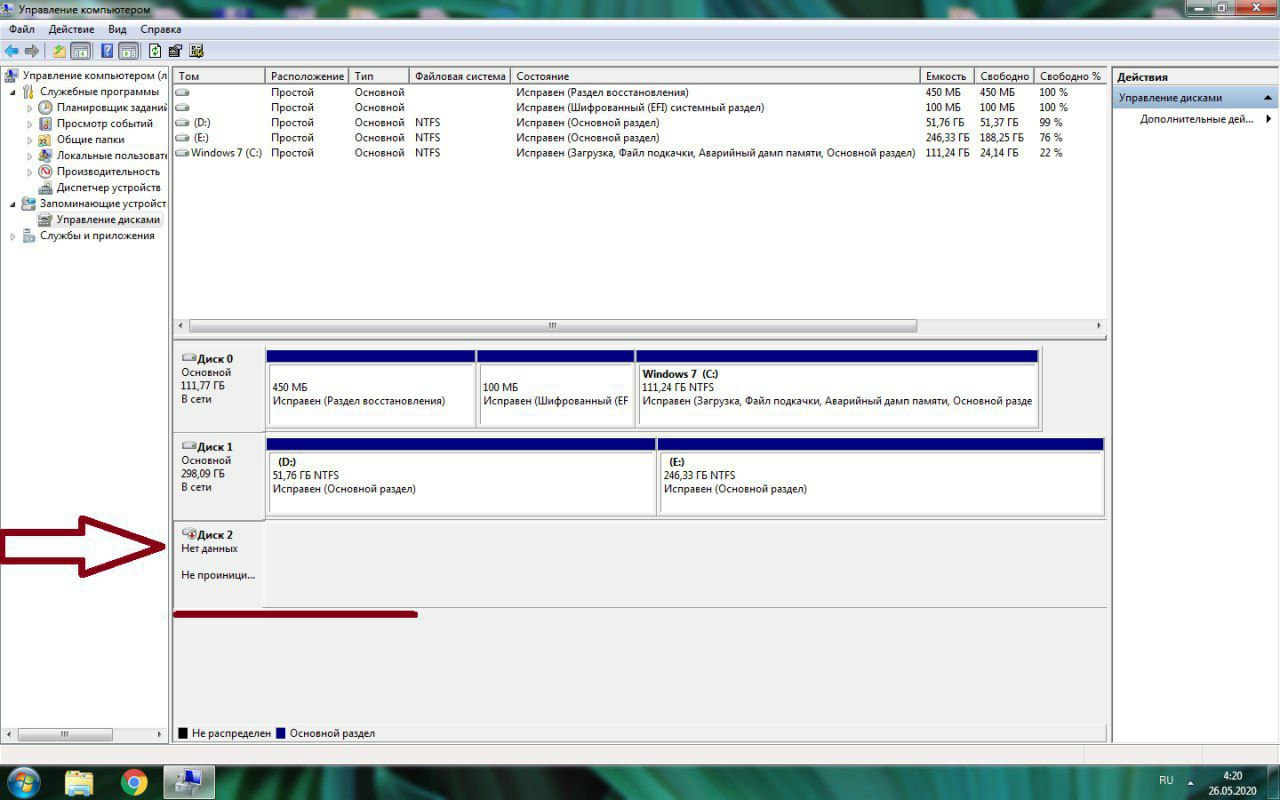The width and height of the screenshot is (1280, 800).
Task: Expand the Планировщик заданий node
Action: pyautogui.click(x=29, y=107)
